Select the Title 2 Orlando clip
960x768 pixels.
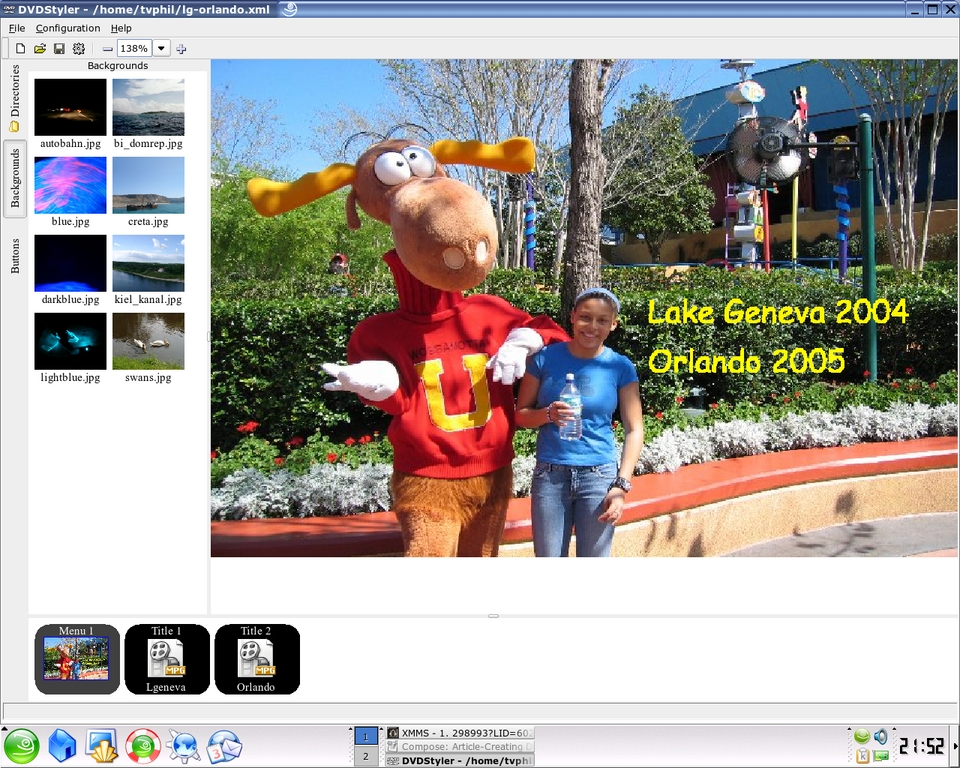257,659
